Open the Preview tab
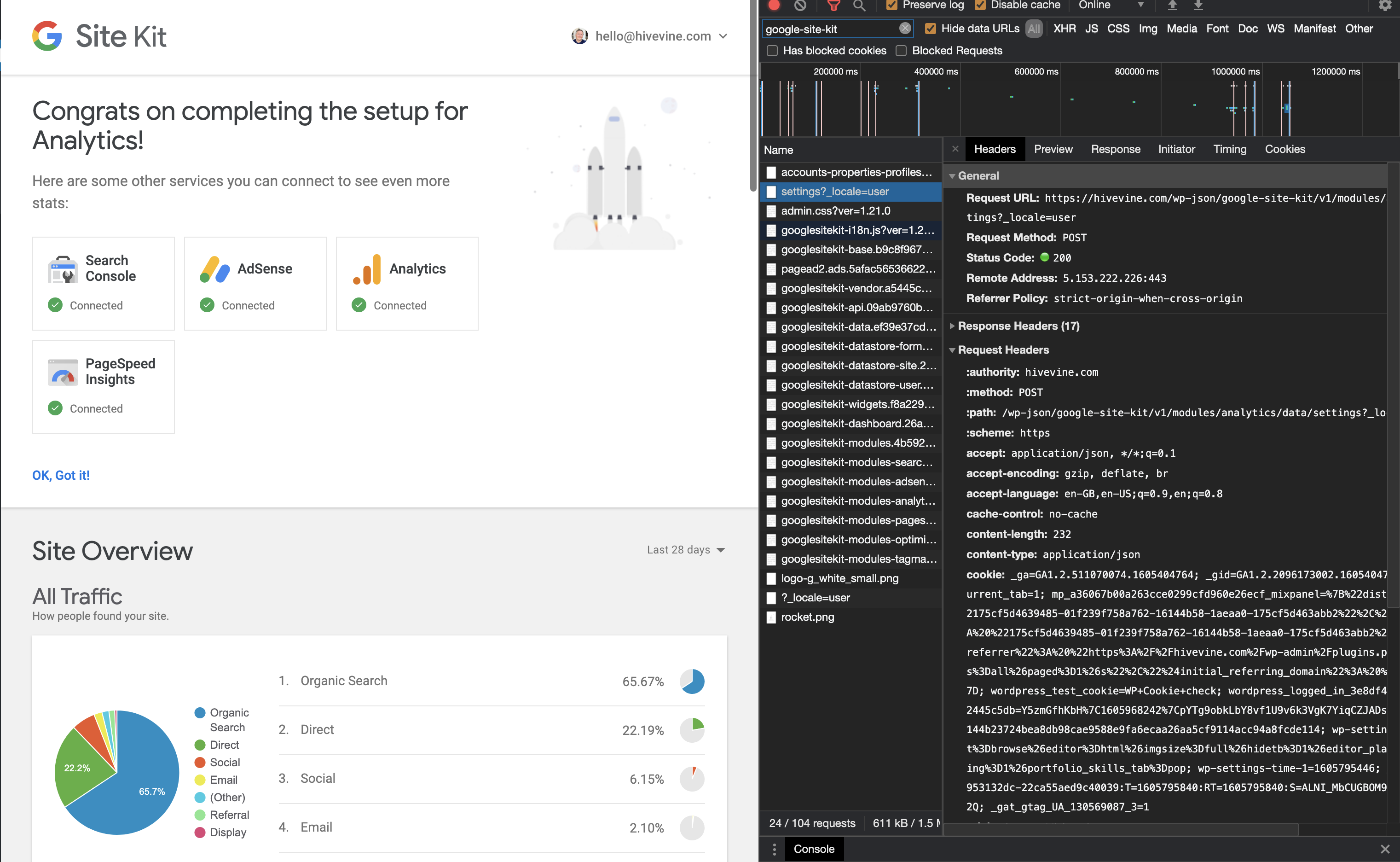 1053,149
